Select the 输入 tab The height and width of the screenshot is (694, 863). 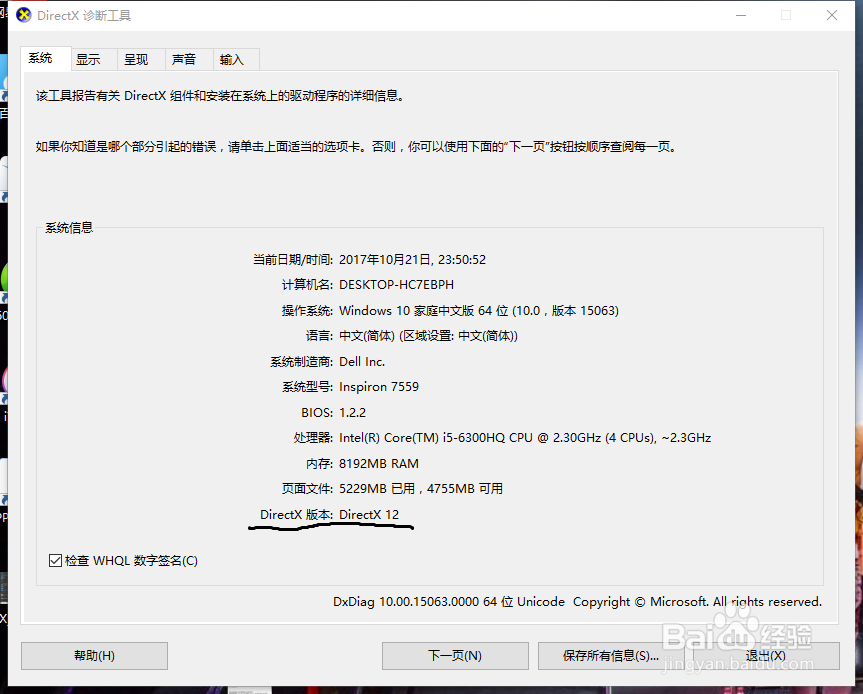(x=236, y=59)
